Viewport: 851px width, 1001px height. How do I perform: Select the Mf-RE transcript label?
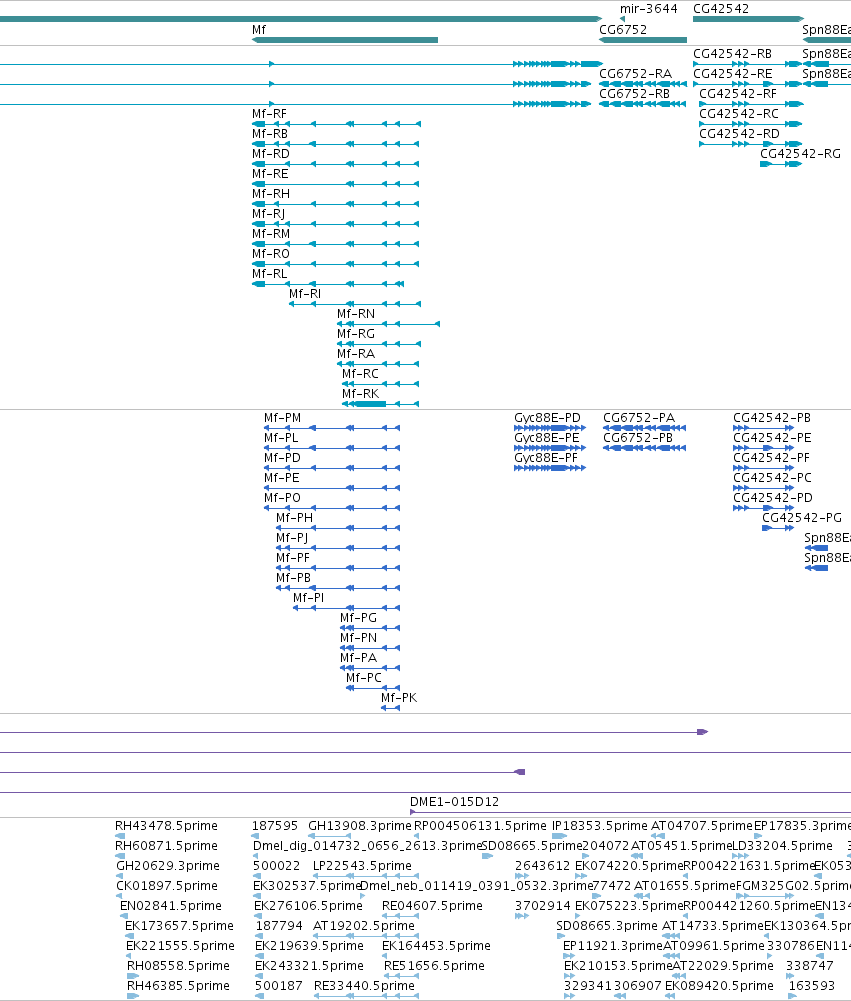click(x=270, y=174)
